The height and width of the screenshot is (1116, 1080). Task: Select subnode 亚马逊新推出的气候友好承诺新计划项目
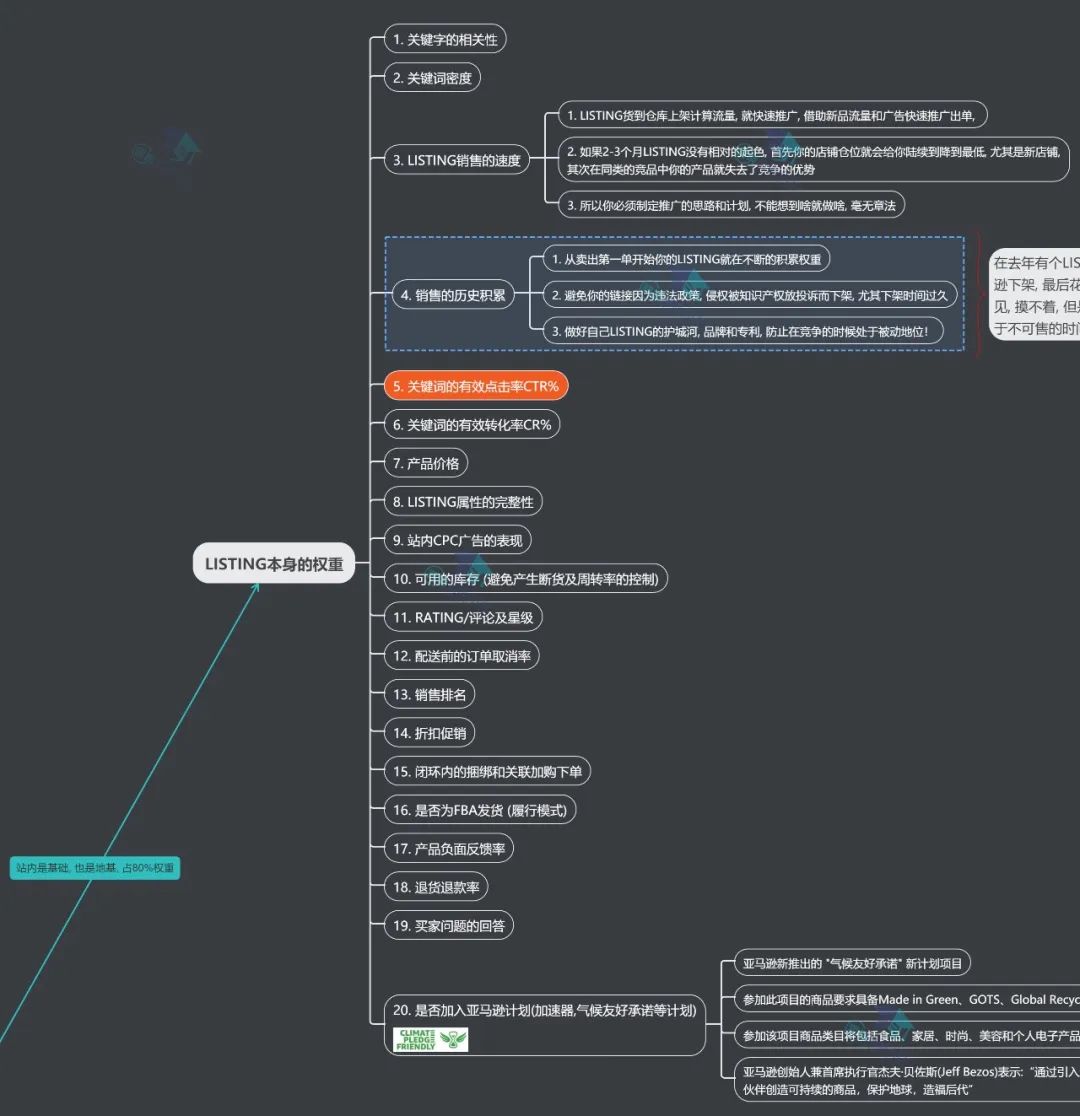point(852,963)
